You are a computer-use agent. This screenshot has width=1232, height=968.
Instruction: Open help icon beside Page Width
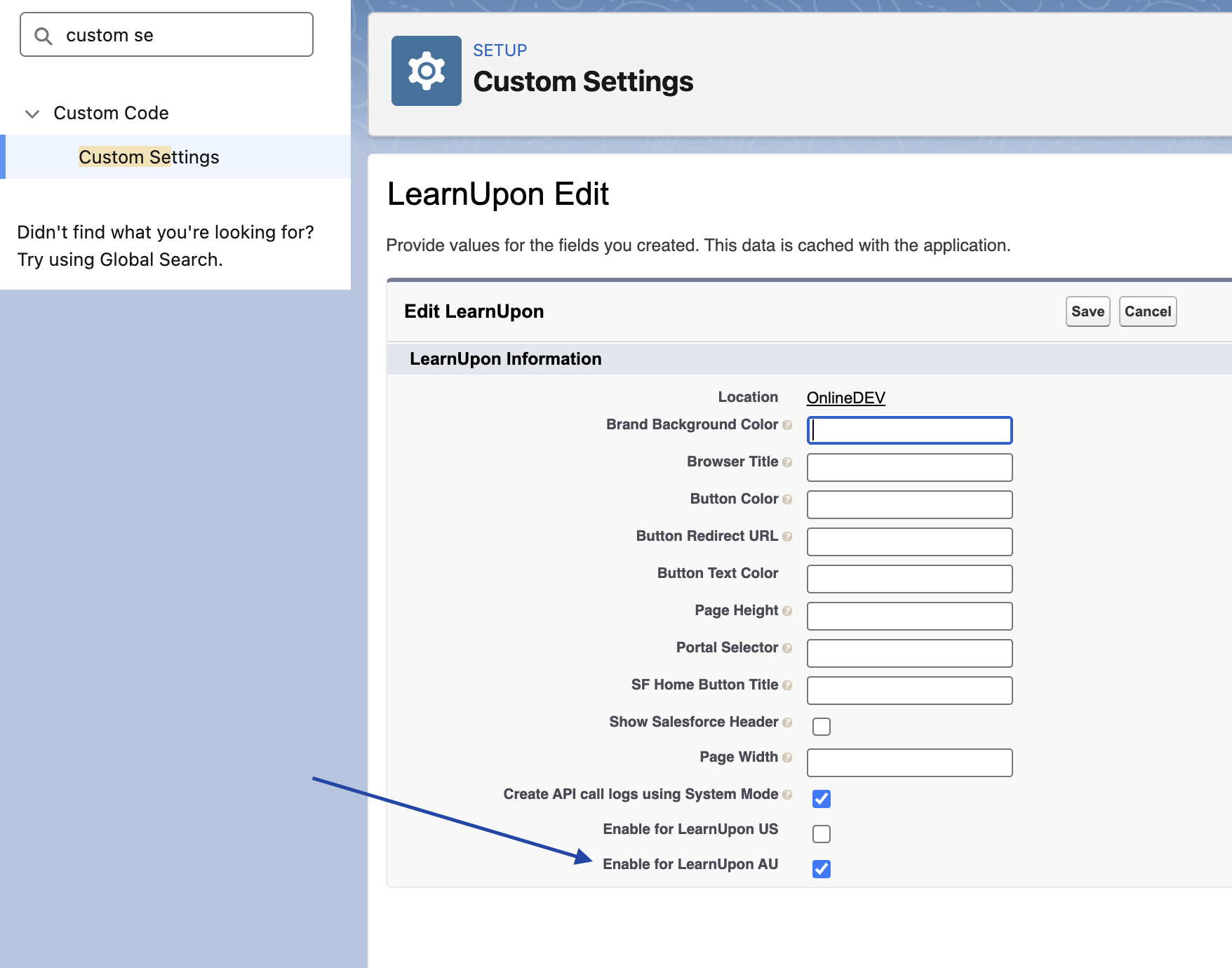[787, 758]
